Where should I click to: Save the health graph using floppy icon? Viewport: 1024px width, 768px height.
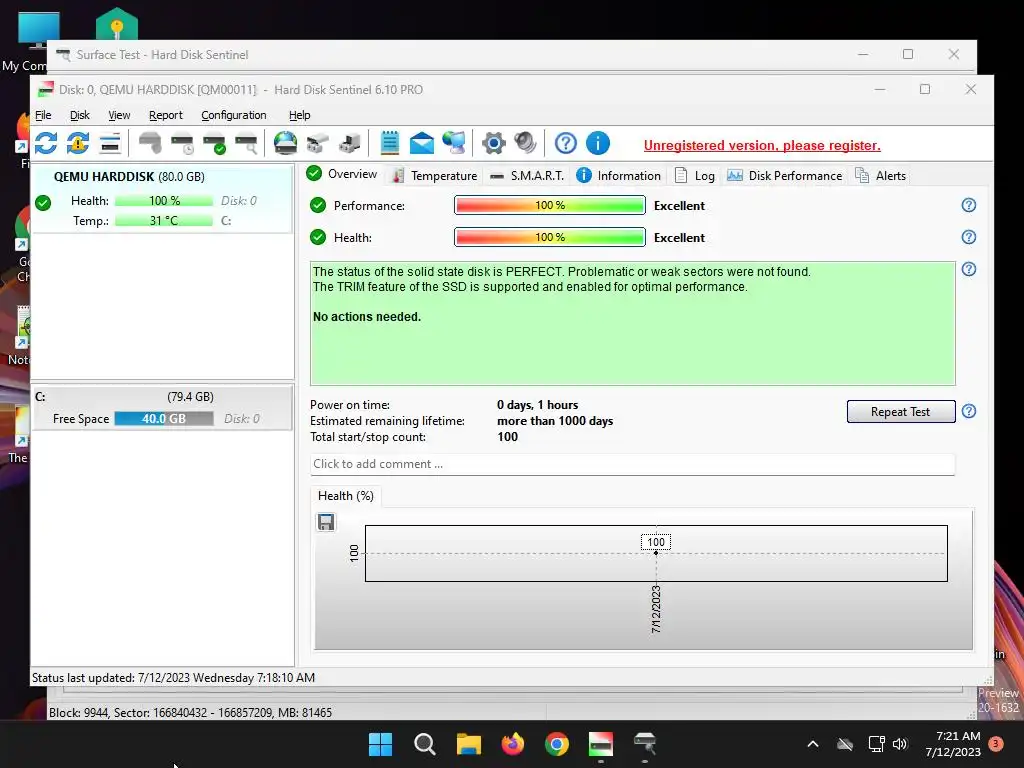point(326,522)
